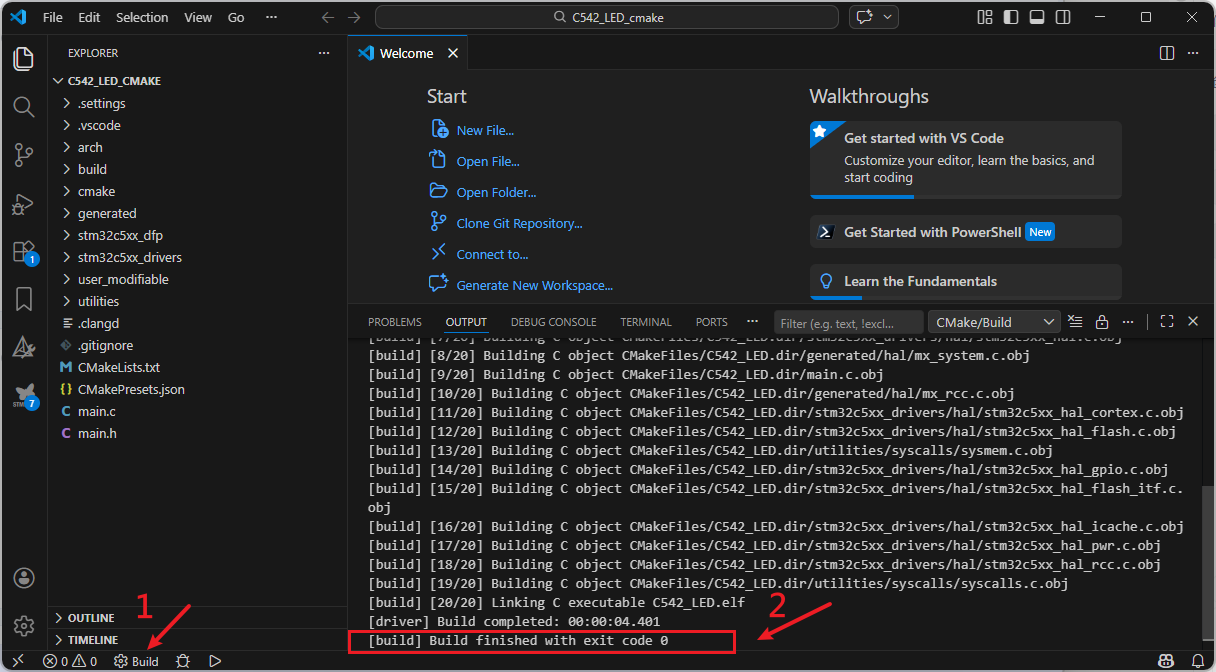Show more menu items ellipsis
The width and height of the screenshot is (1216, 672).
pos(269,17)
